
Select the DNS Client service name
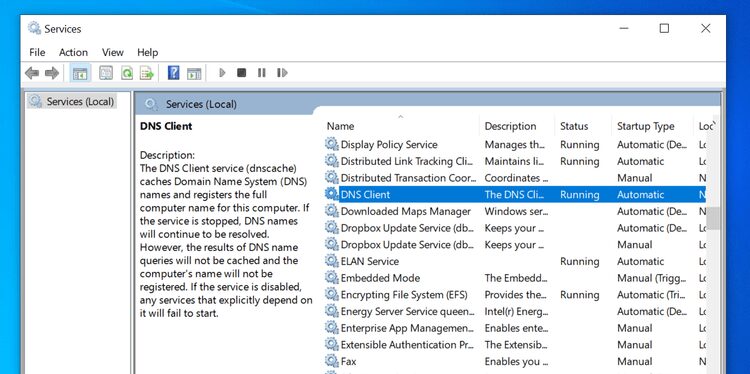[x=365, y=195]
